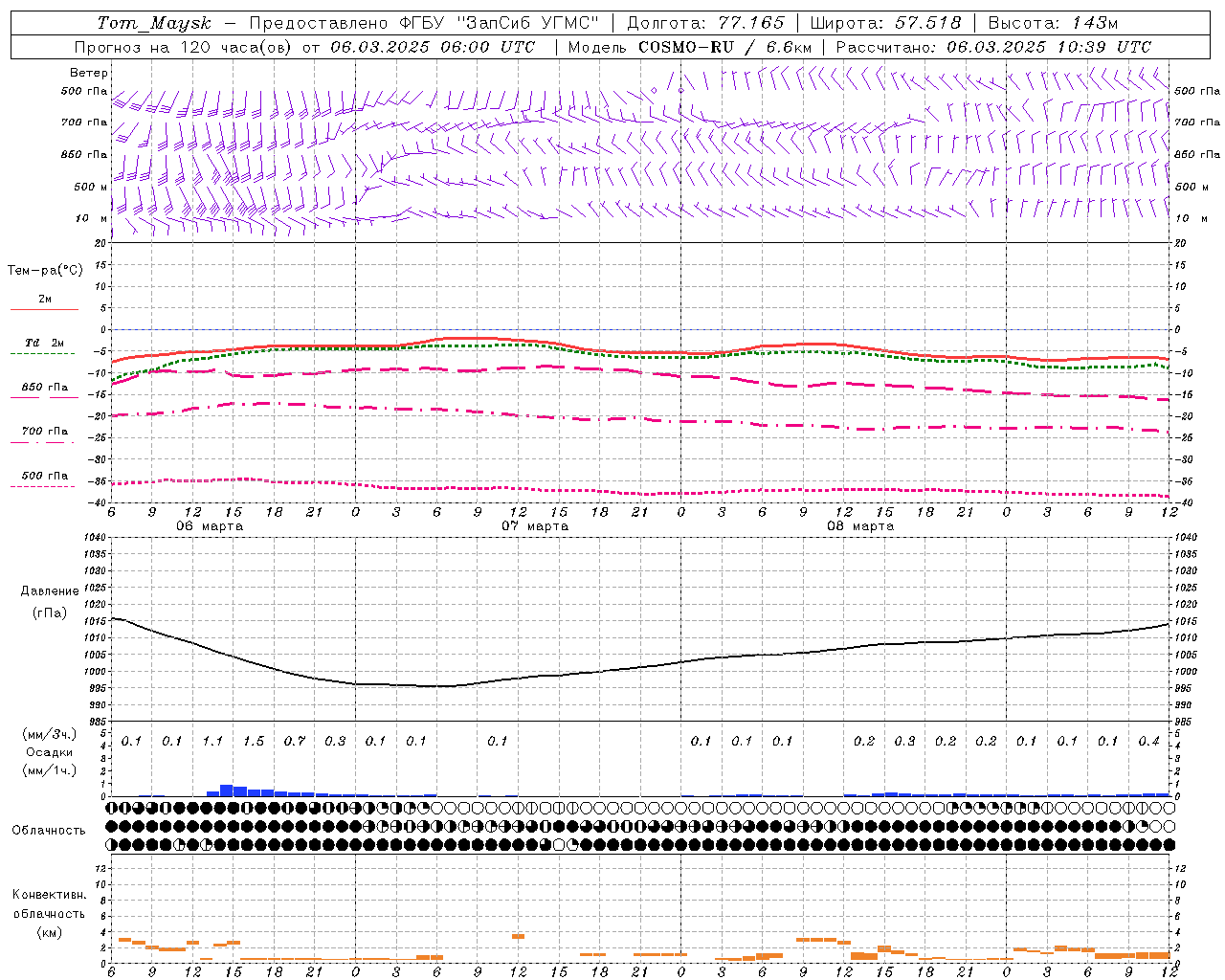Click the Широта: 57.518 latitude value
The width and height of the screenshot is (1225, 980).
click(x=885, y=23)
